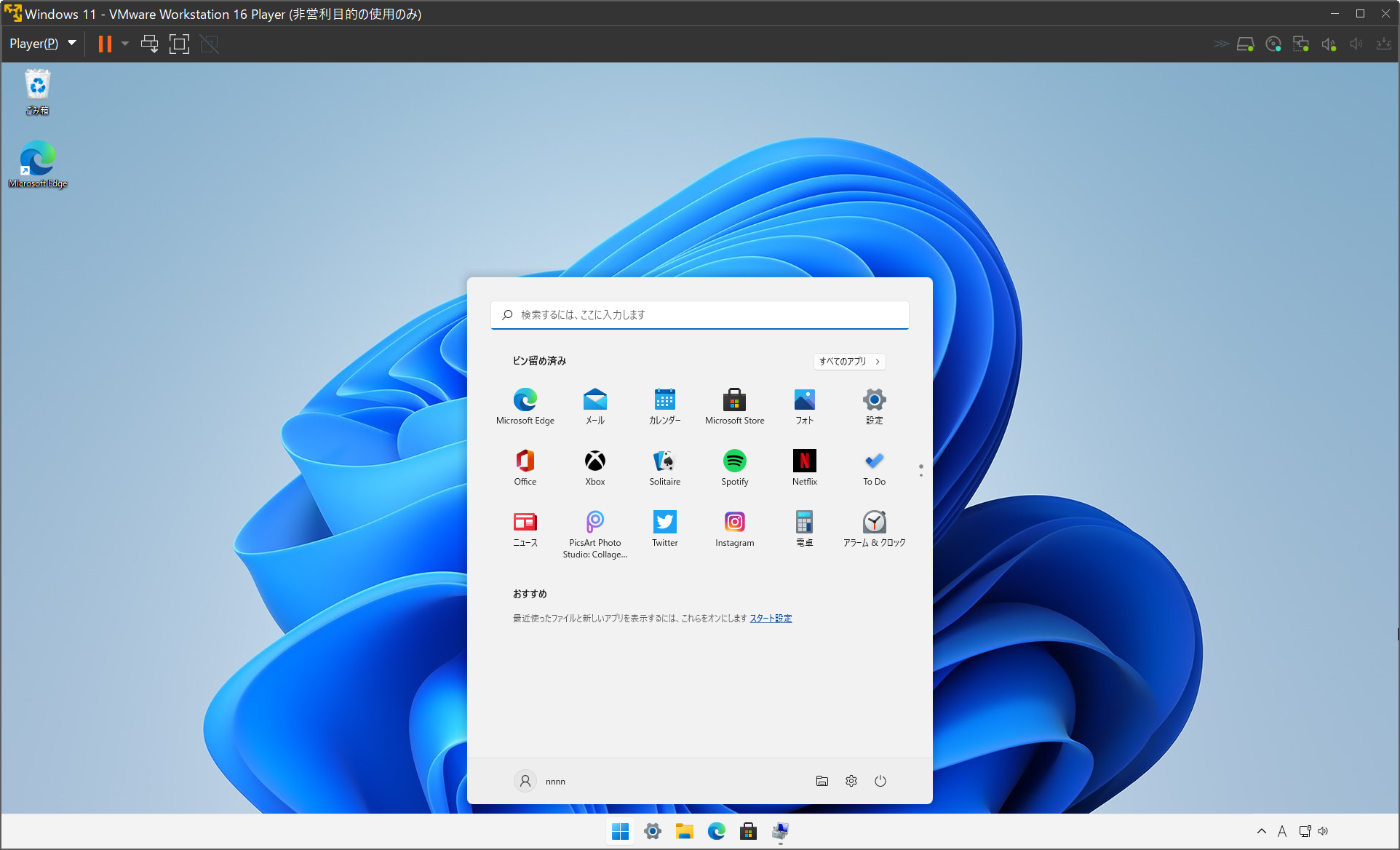Launch the Twitter app
Viewport: 1400px width, 850px height.
[664, 528]
